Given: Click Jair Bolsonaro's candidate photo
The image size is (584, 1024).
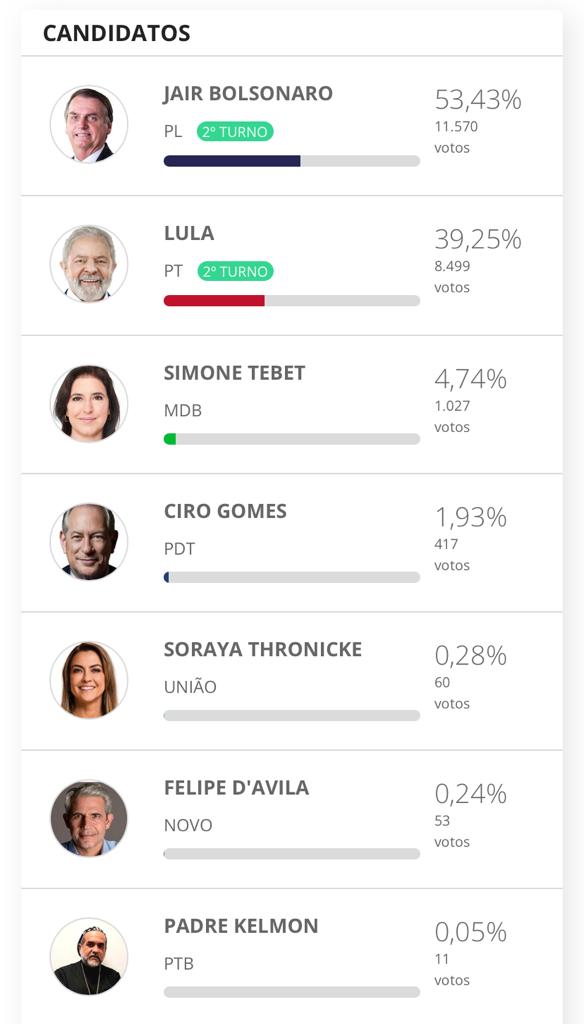Looking at the screenshot, I should point(89,124).
